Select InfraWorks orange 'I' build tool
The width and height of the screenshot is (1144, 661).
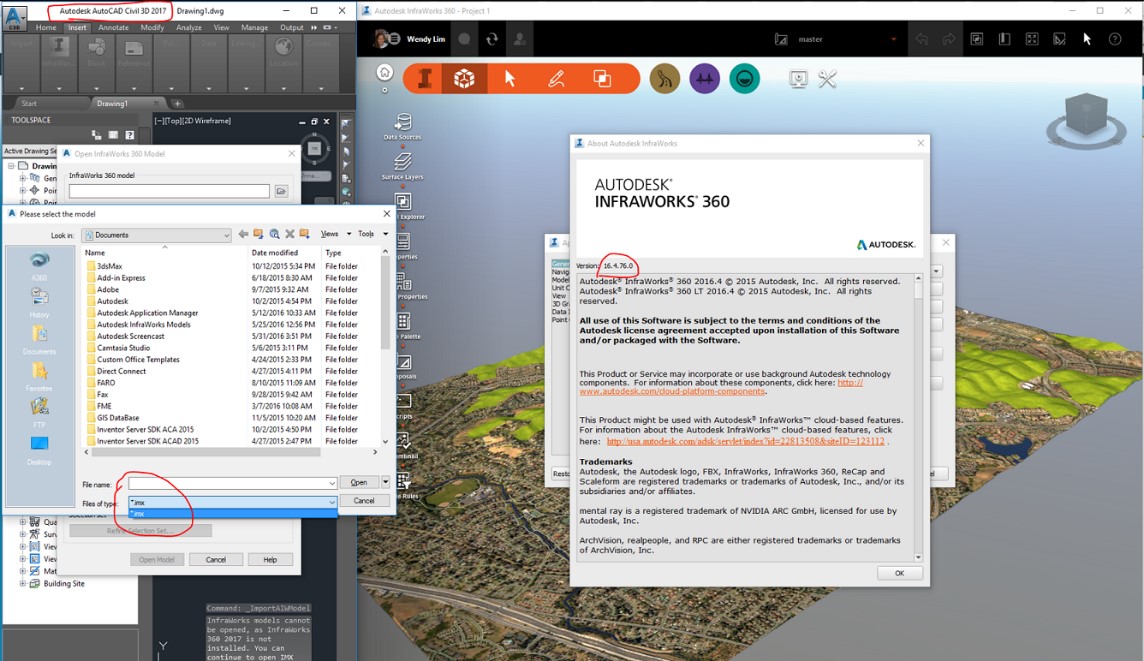click(424, 79)
